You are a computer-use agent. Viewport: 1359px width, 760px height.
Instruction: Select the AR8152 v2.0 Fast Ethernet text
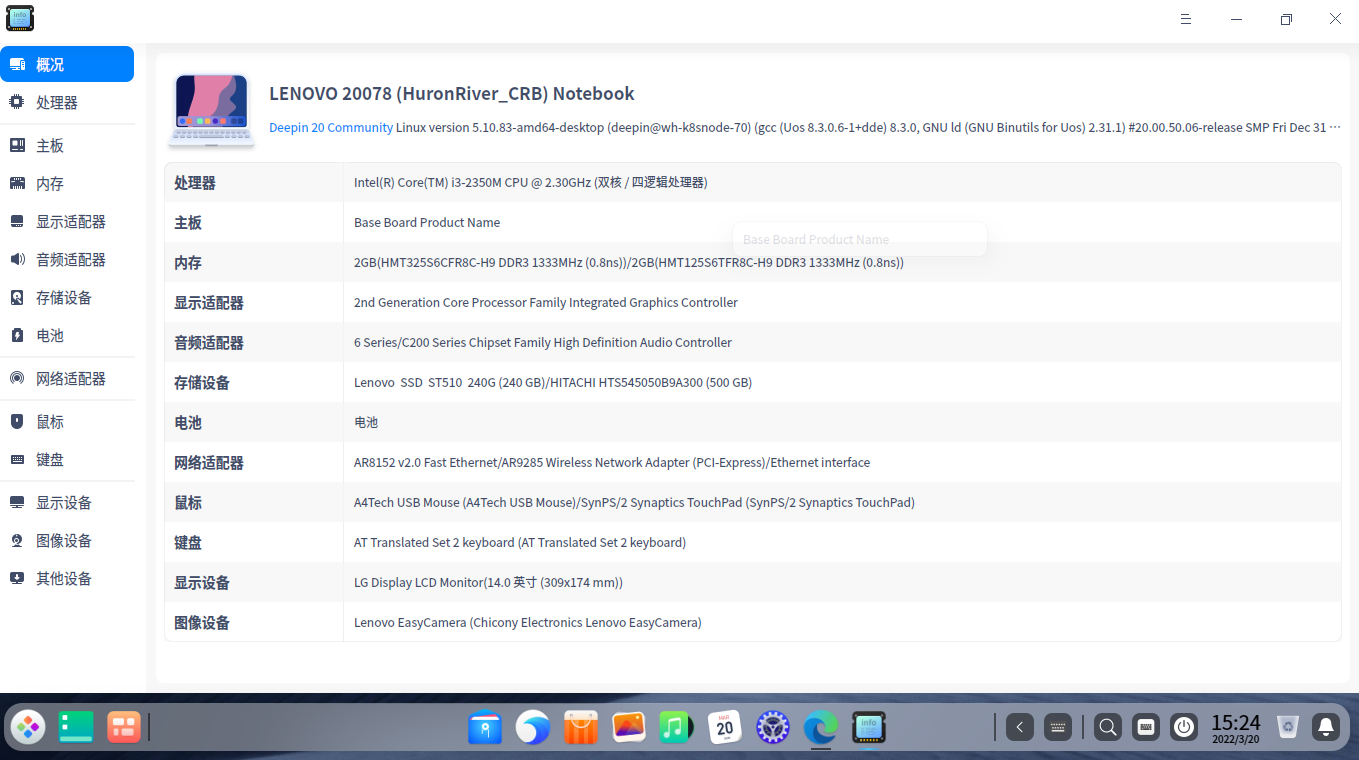click(x=612, y=463)
